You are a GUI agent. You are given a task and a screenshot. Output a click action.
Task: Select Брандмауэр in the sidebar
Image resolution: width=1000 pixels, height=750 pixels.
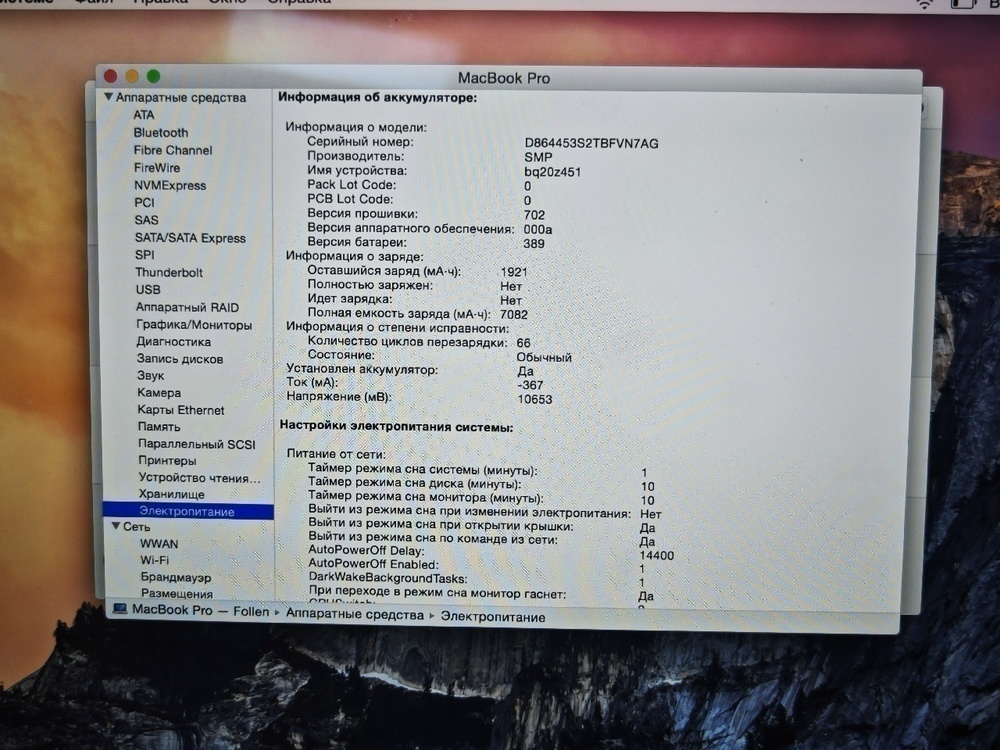(x=176, y=577)
